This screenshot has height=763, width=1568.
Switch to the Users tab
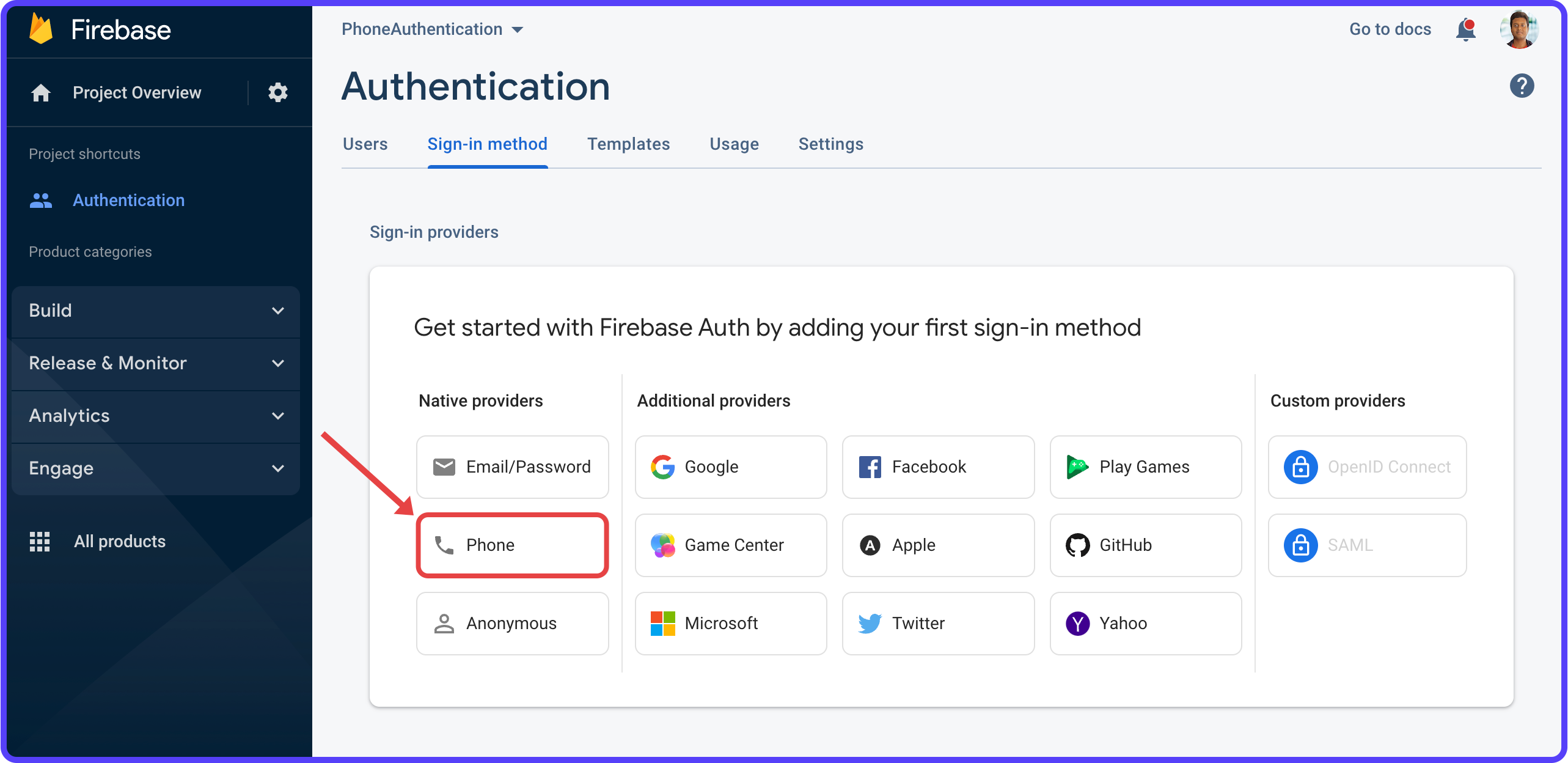(365, 144)
